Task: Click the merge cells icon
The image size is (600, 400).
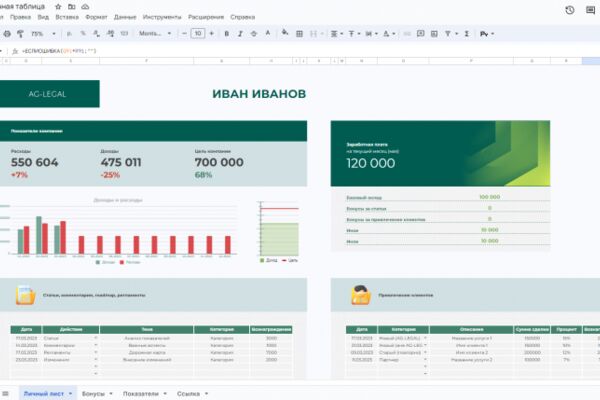Action: 313,34
